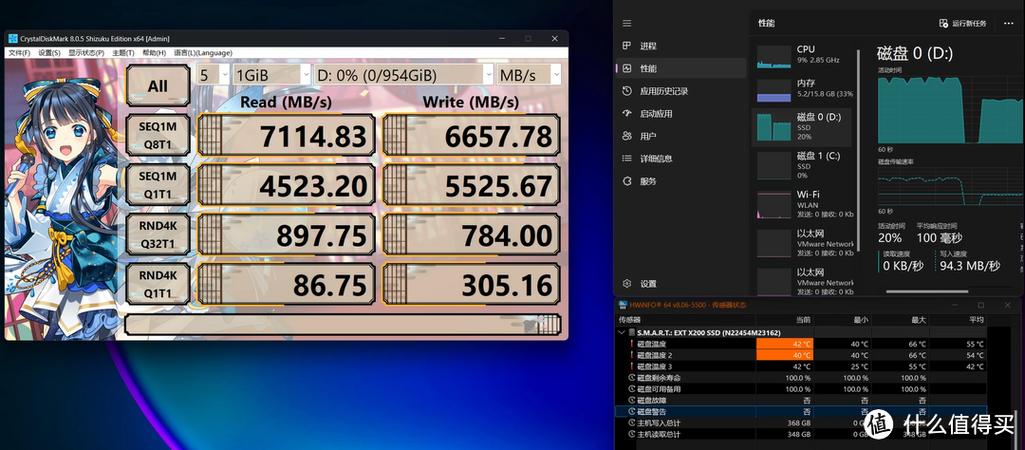
Task: Run the RND4K Q1T1 test
Action: [x=158, y=284]
